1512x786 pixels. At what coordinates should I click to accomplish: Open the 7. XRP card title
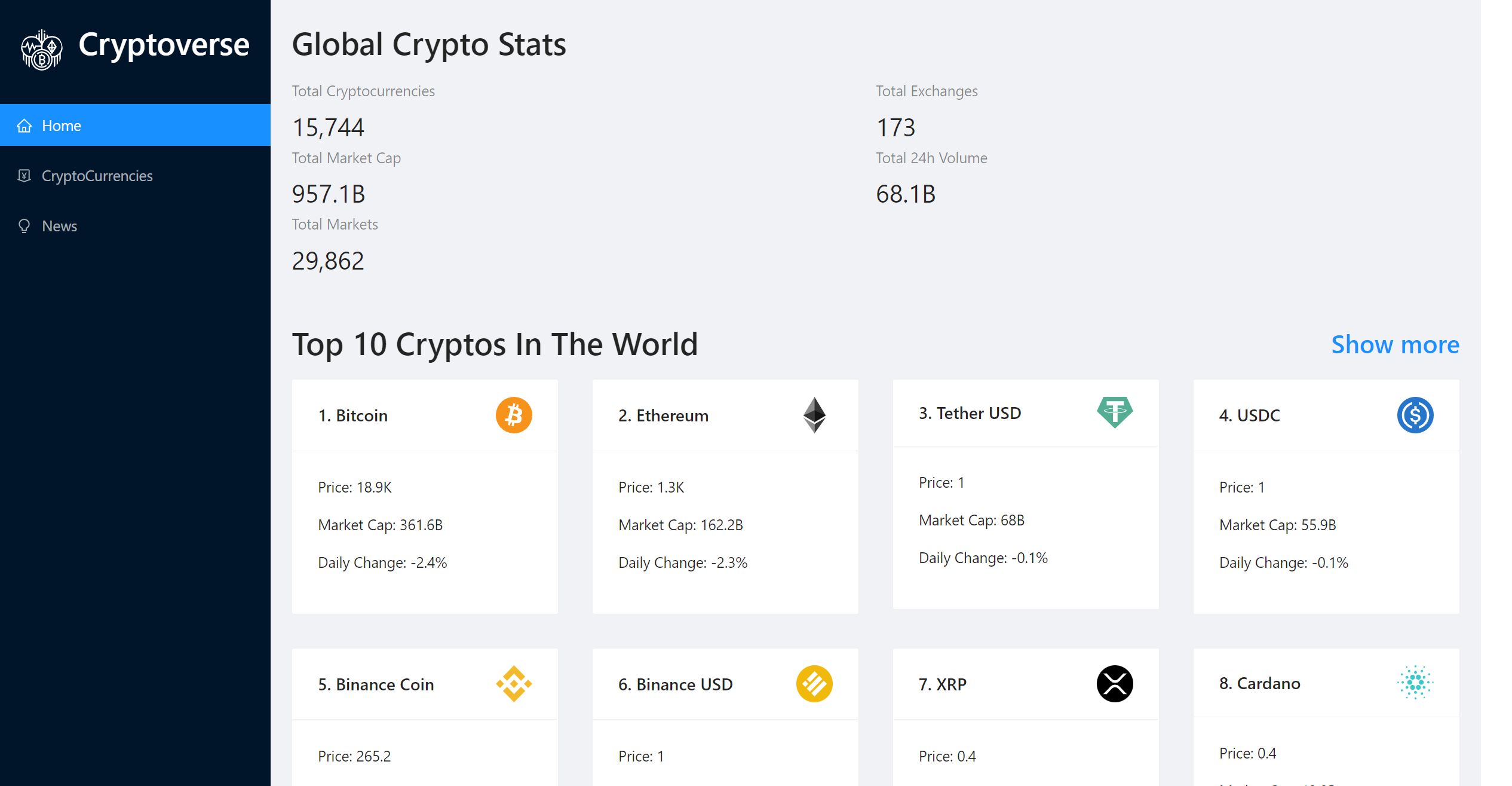[x=943, y=684]
